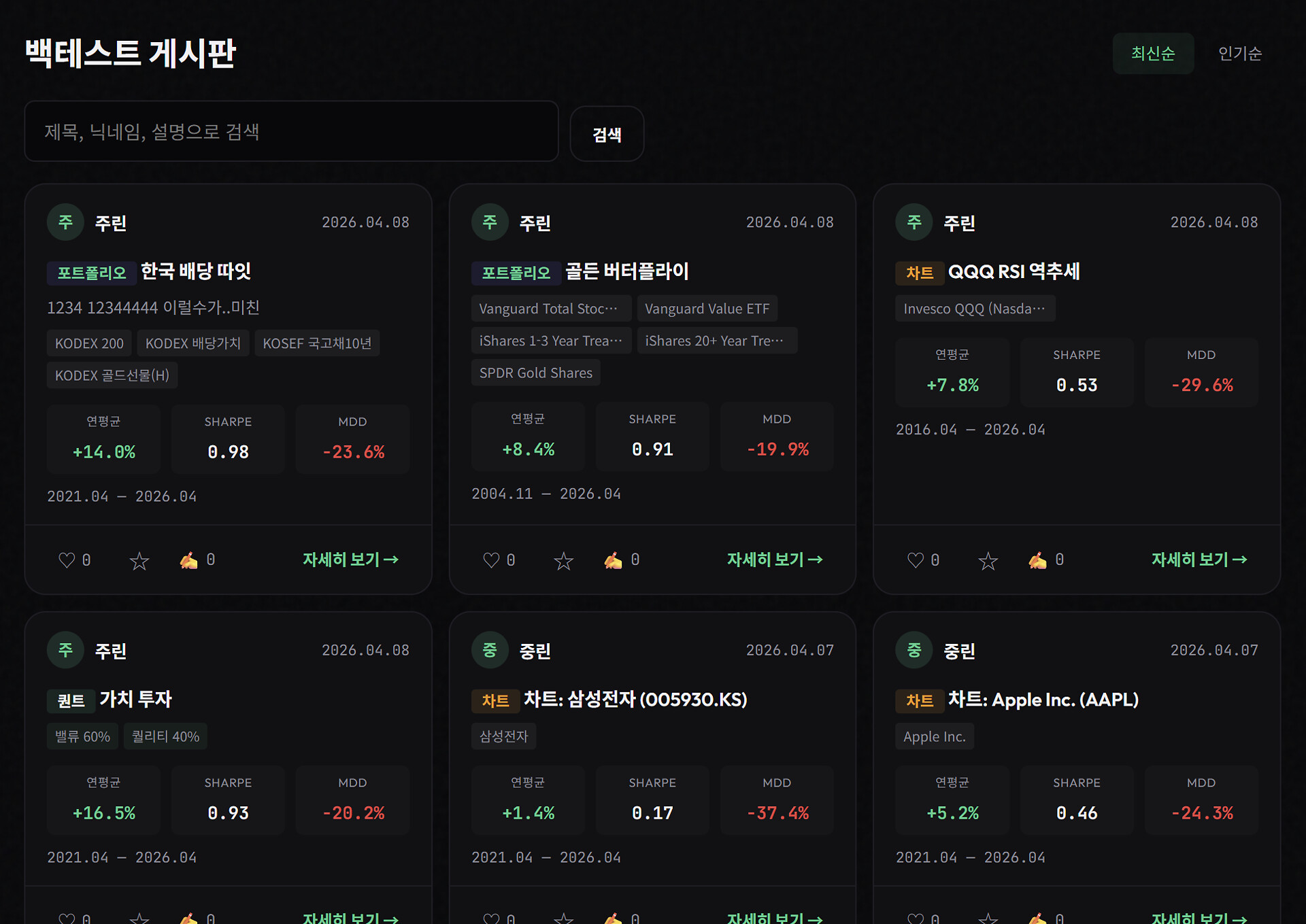Bookmark the 한국 배당 따잇 post with star
The width and height of the screenshot is (1306, 924).
139,561
